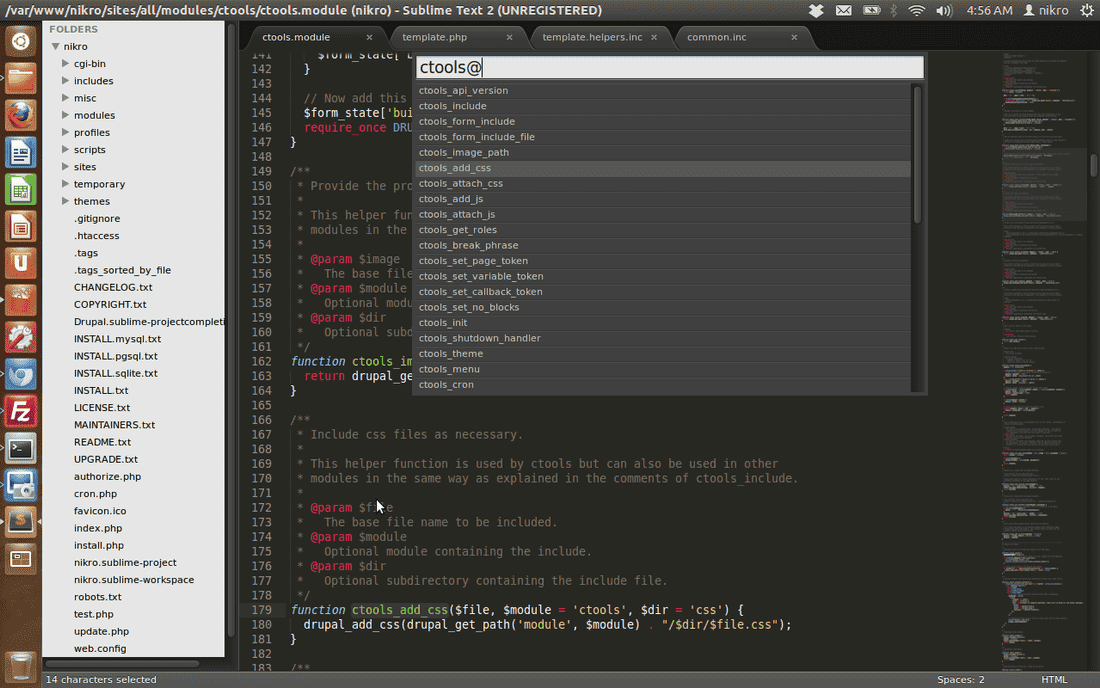
Task: Click the sidebar horizontal scrollbar
Action: coord(123,663)
